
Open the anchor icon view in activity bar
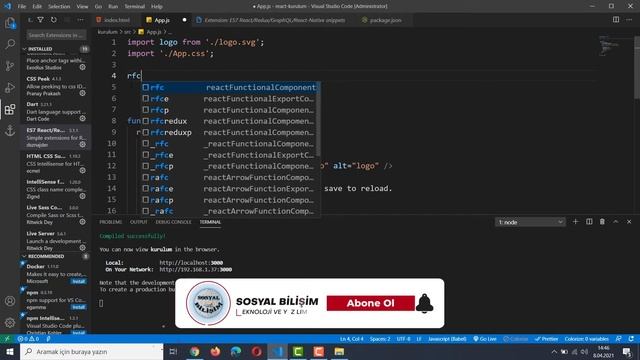(x=10, y=131)
